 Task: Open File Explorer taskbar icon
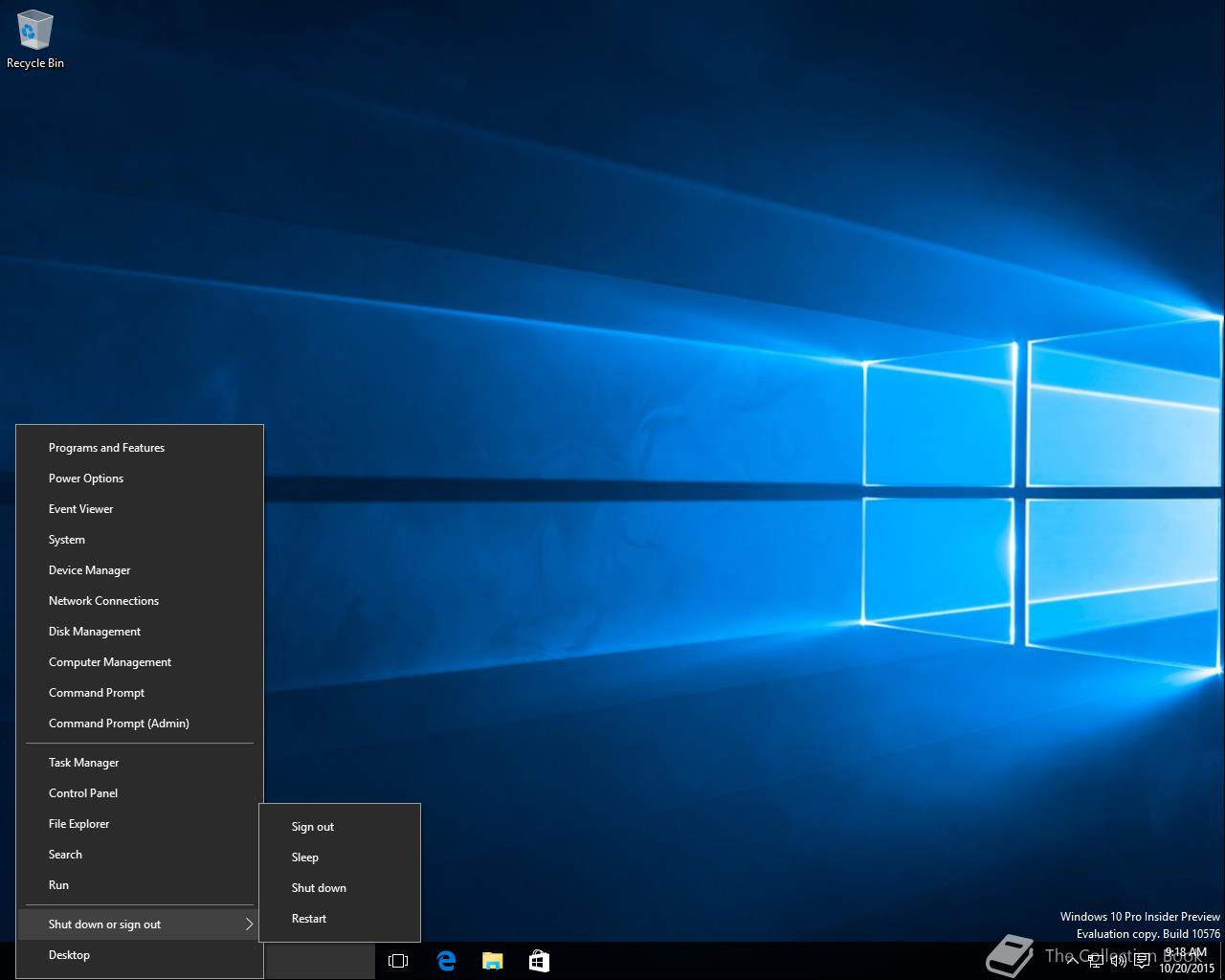pyautogui.click(x=492, y=961)
